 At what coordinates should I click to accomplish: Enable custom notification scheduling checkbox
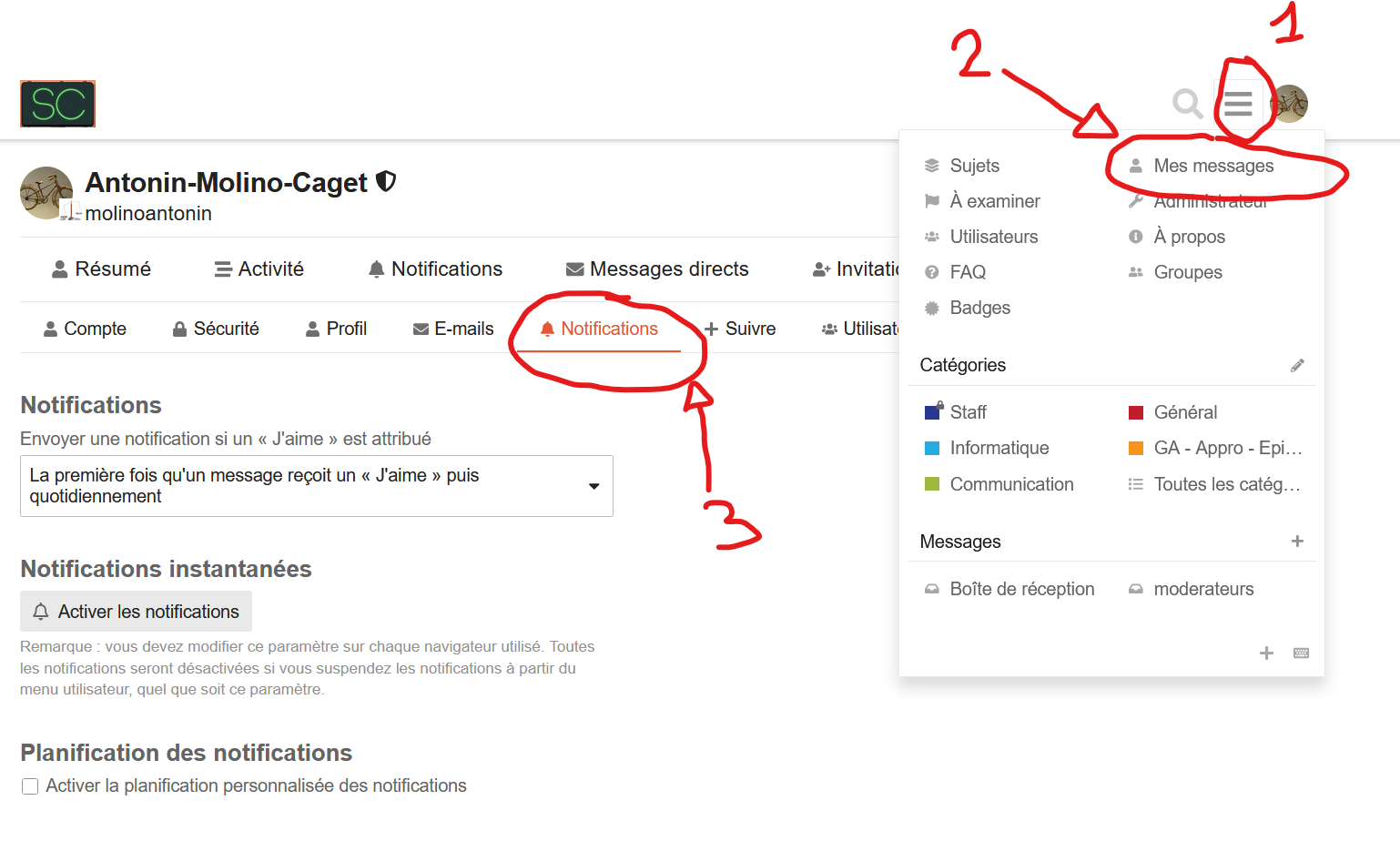coord(30,786)
